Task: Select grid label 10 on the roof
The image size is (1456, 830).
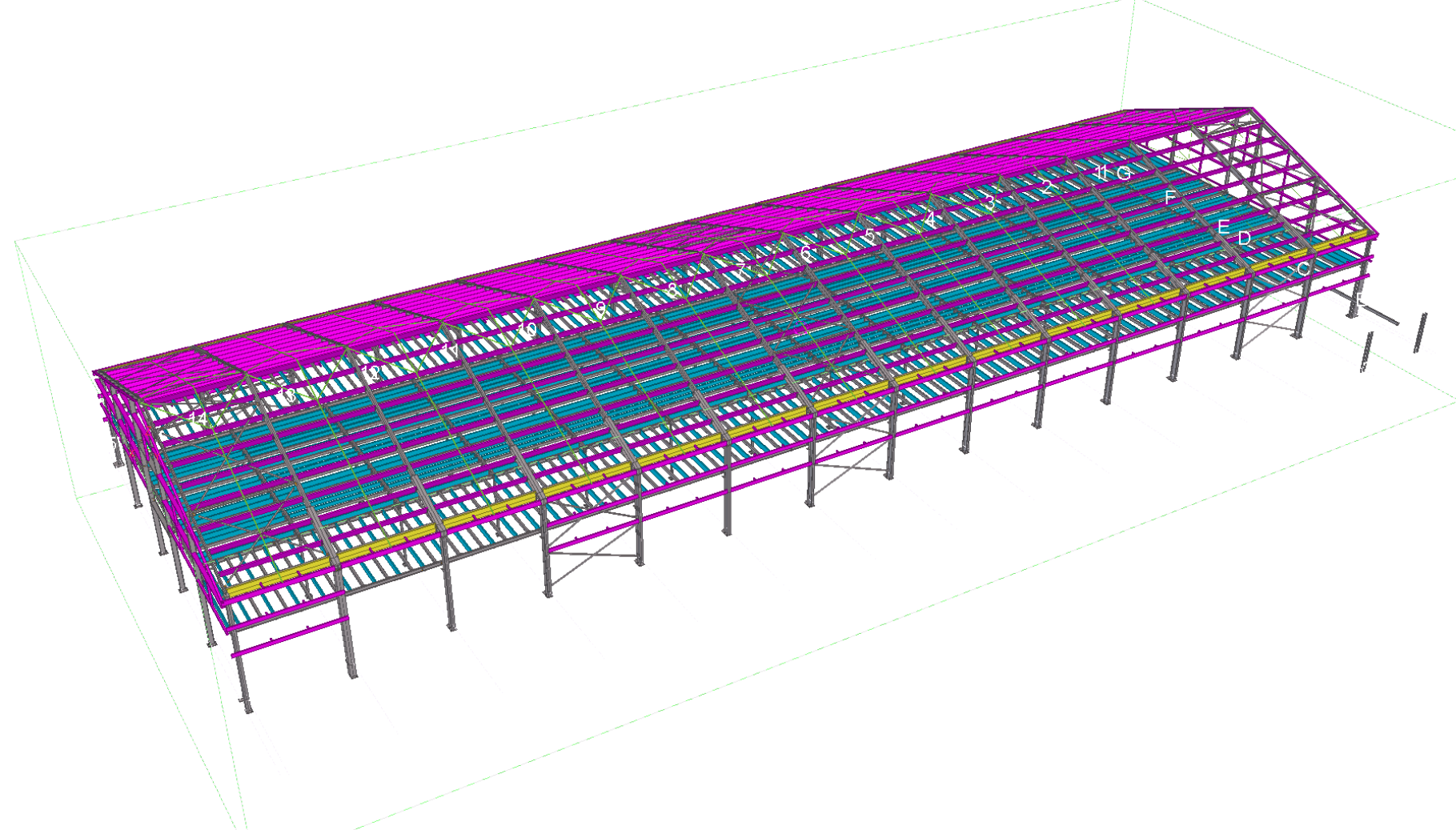Action: click(527, 329)
